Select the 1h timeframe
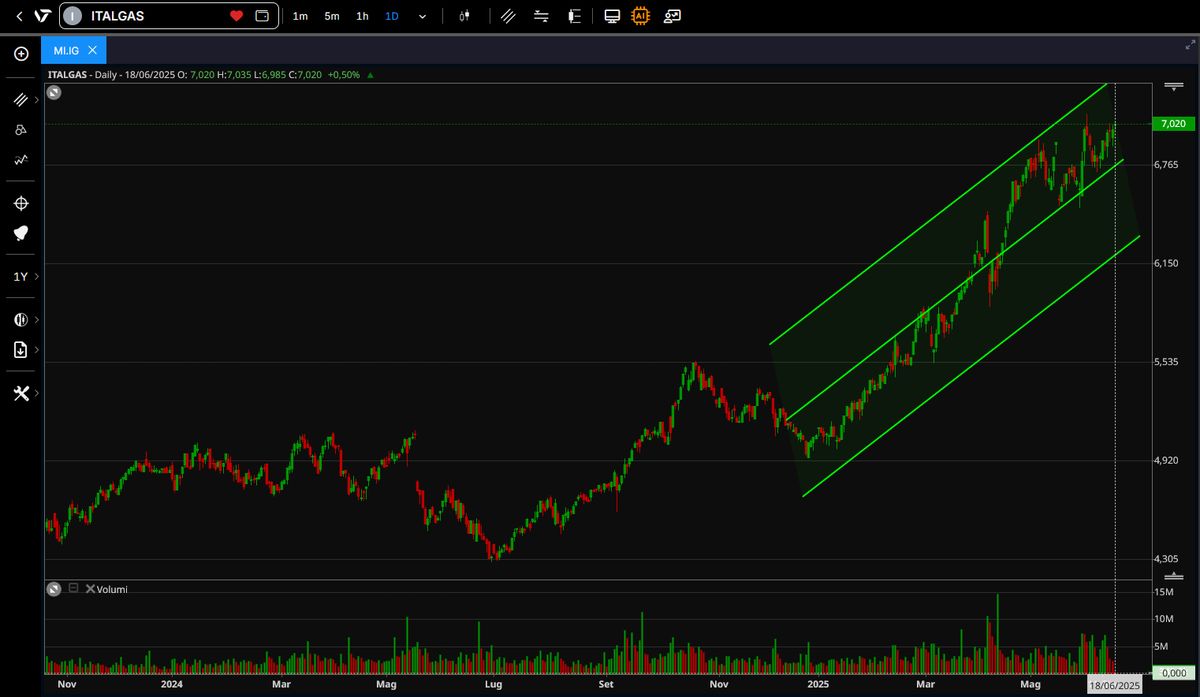The height and width of the screenshot is (697, 1200). click(x=362, y=16)
